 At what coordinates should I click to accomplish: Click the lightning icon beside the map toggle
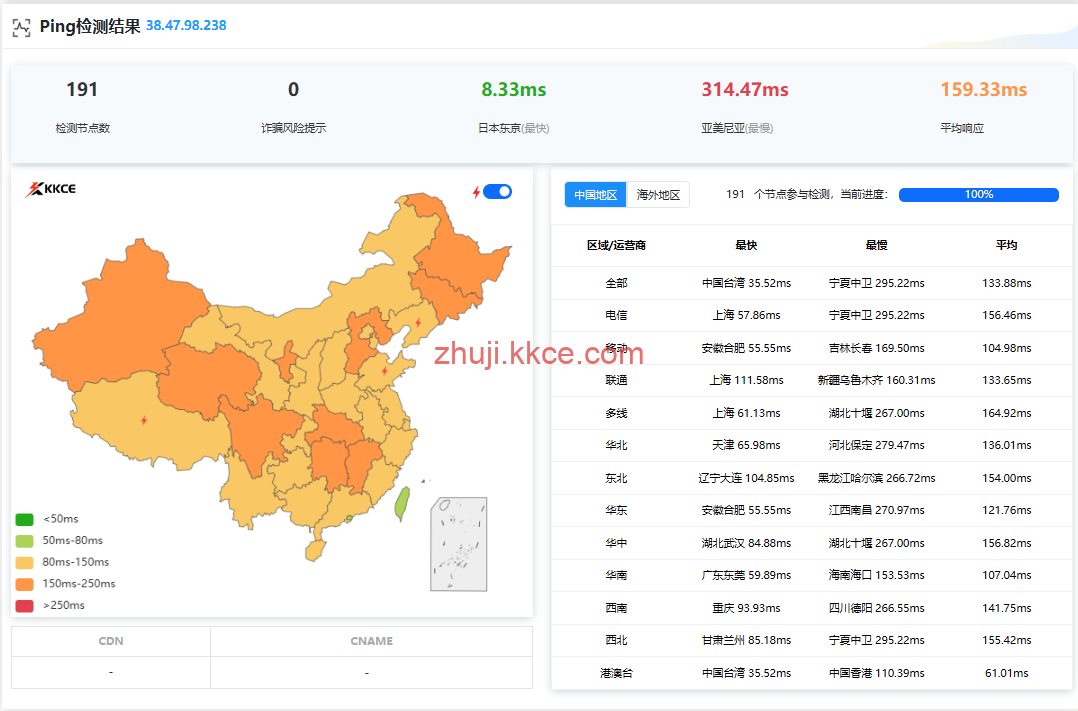click(x=476, y=192)
